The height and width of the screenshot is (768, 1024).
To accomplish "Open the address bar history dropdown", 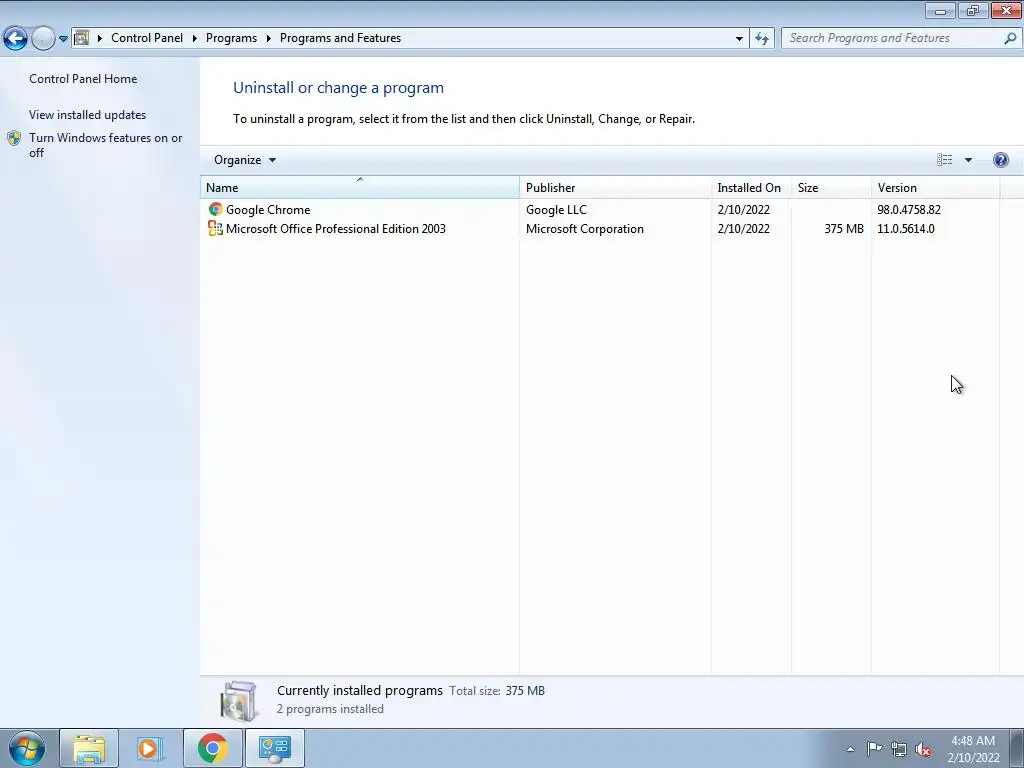I will (739, 39).
